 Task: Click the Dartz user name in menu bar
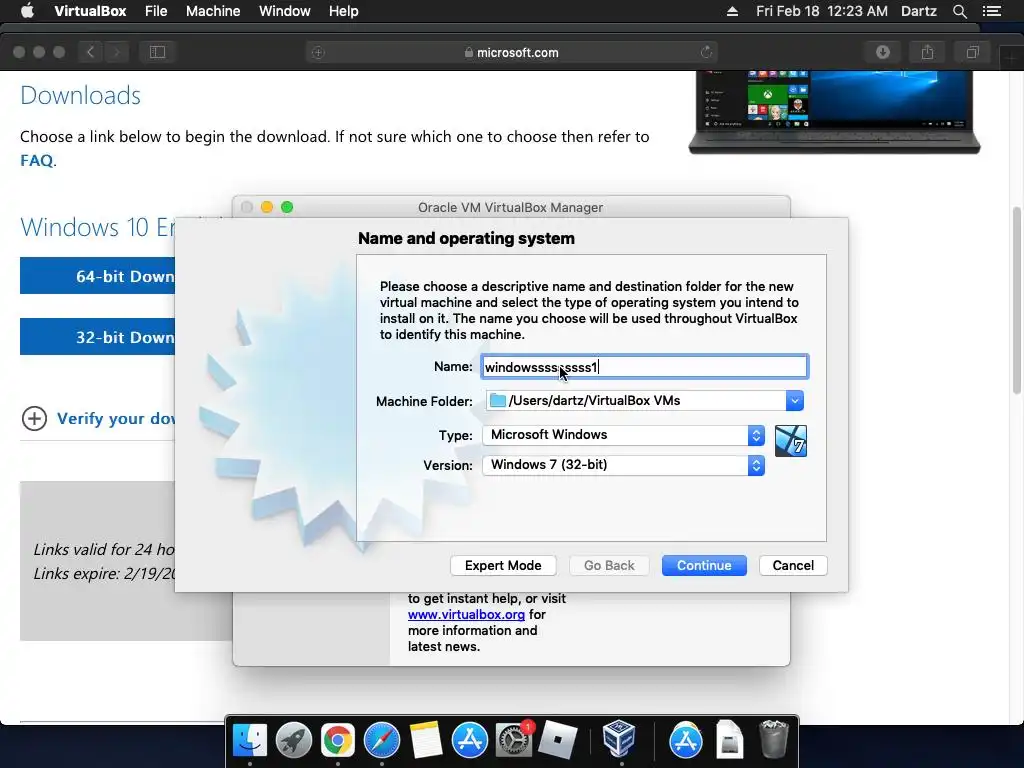918,11
